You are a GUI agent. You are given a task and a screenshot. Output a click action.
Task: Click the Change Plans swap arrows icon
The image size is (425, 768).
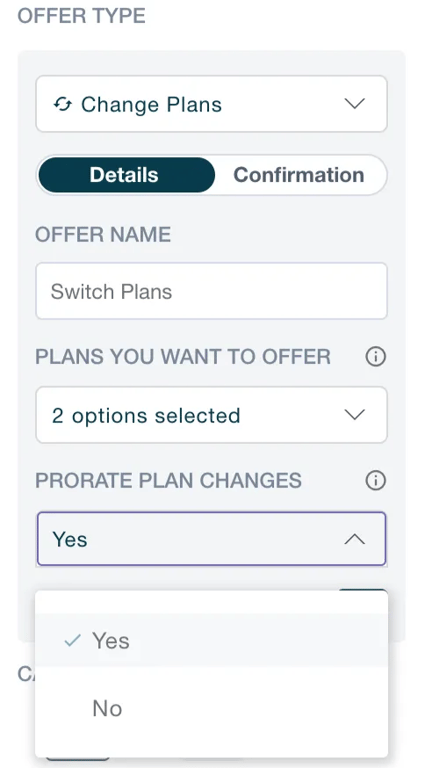pyautogui.click(x=63, y=104)
